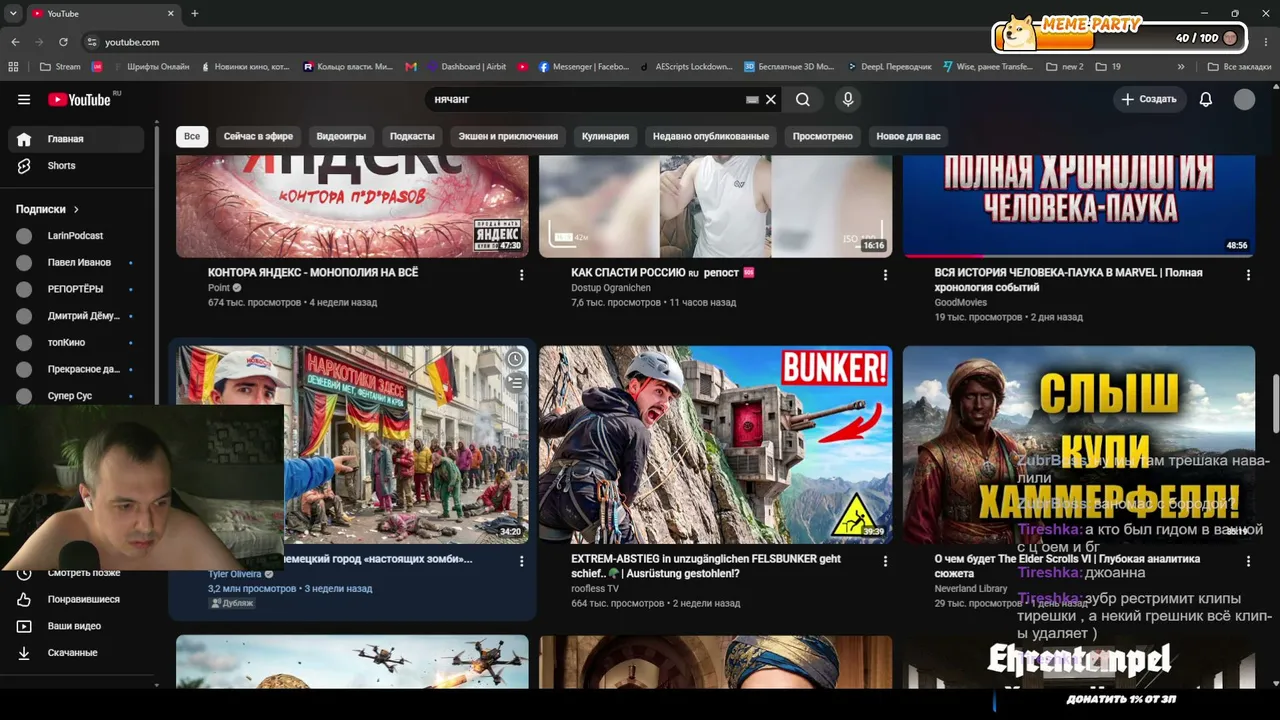Viewport: 1280px width, 720px height.
Task: Open the топКино subscription
Action: tap(76, 343)
